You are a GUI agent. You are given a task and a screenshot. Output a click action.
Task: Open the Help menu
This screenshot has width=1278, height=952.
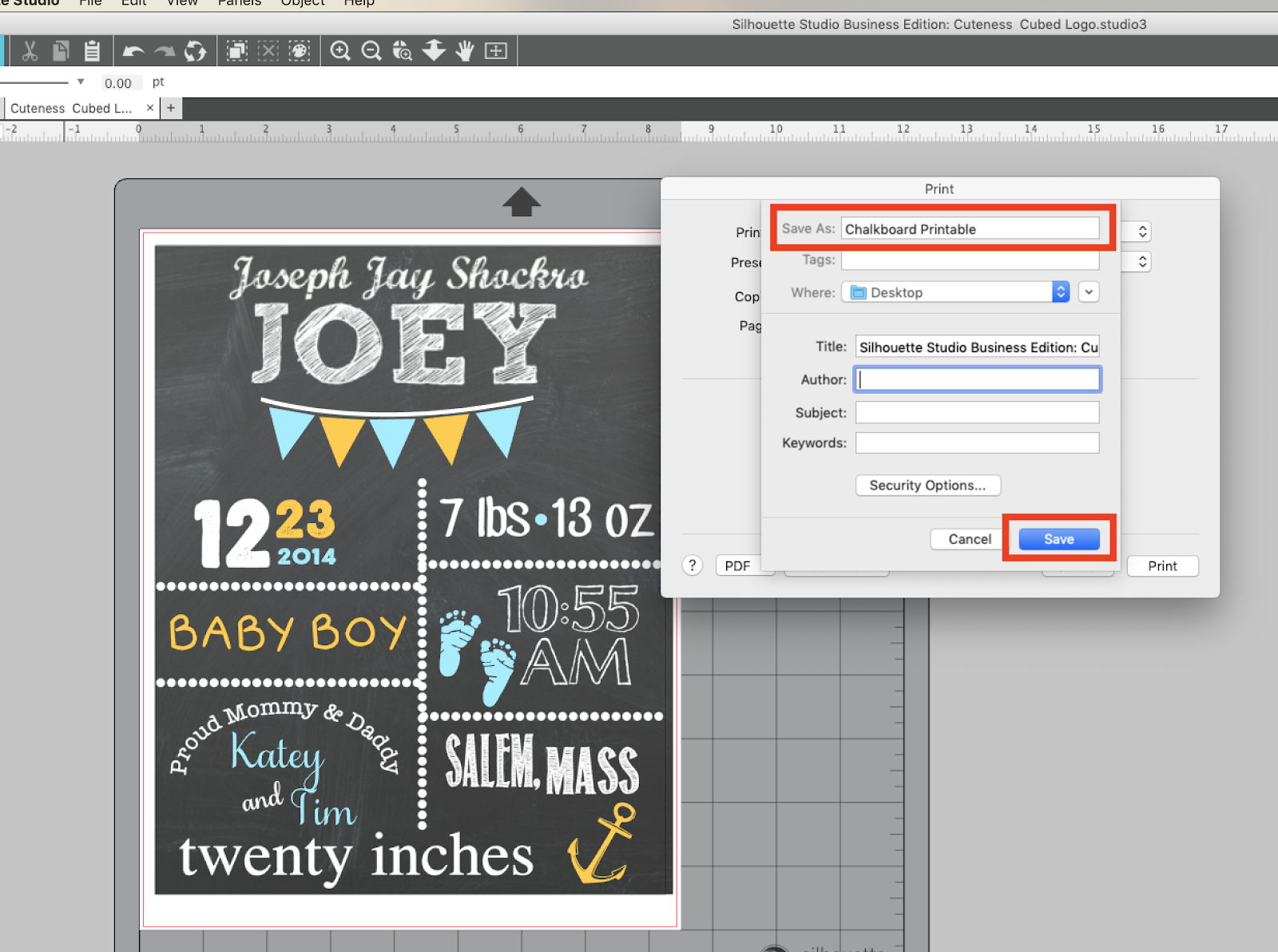click(359, 3)
